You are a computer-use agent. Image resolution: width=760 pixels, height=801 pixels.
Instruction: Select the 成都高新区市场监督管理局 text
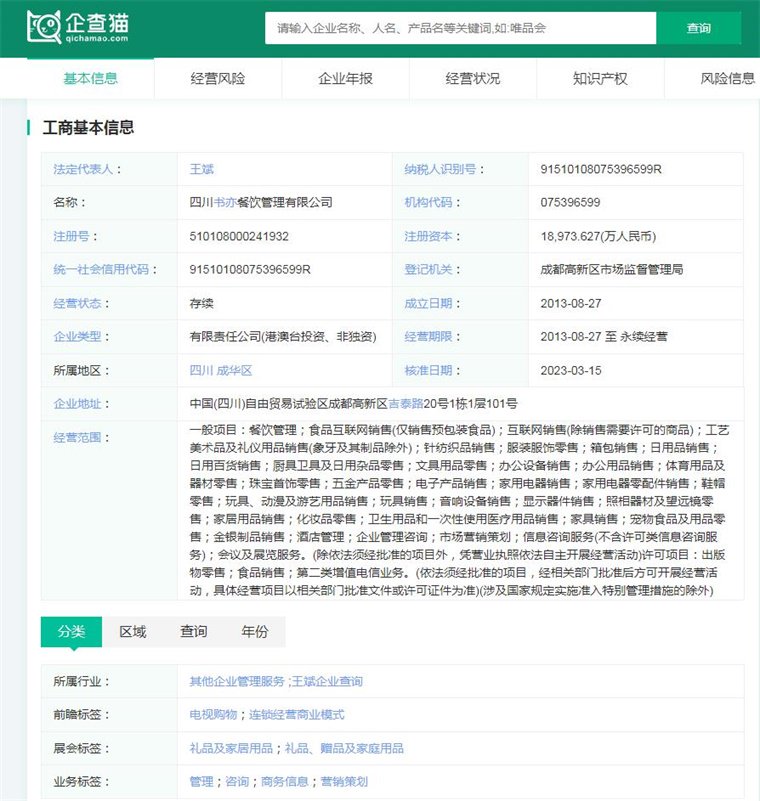611,269
